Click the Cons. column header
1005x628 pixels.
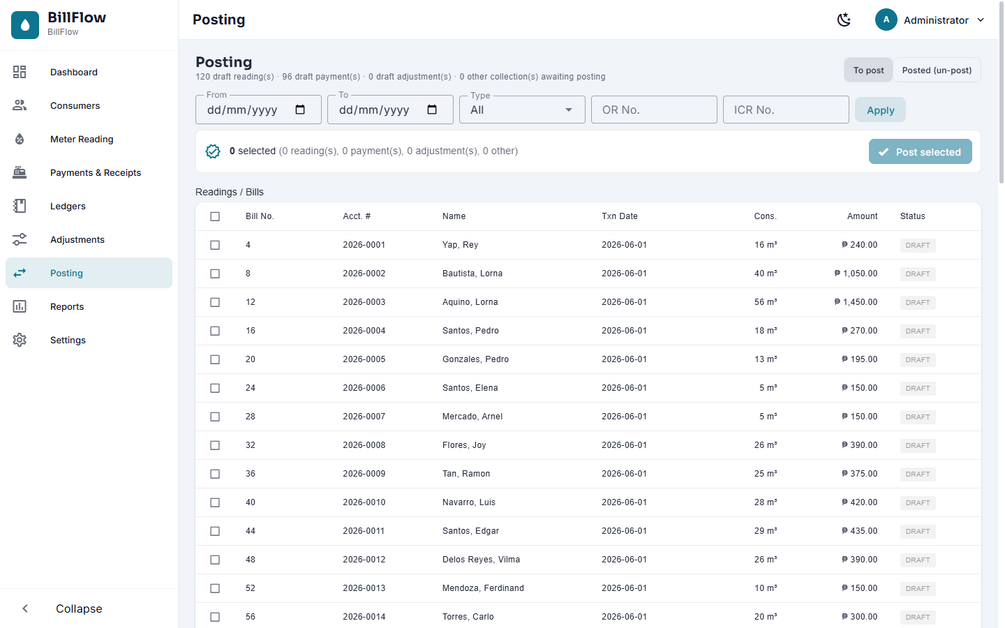765,217
